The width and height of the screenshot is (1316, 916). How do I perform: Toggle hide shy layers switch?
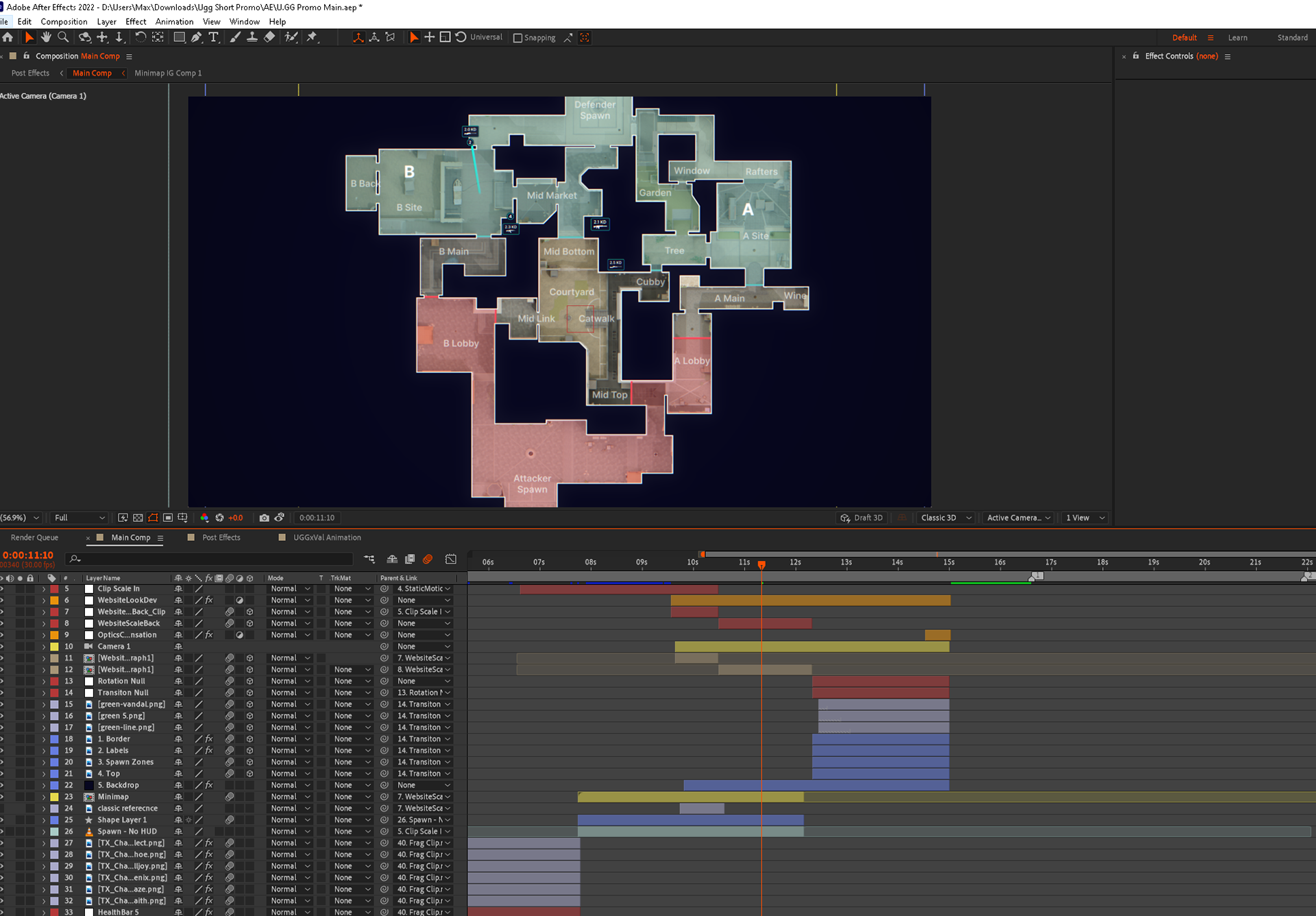392,559
